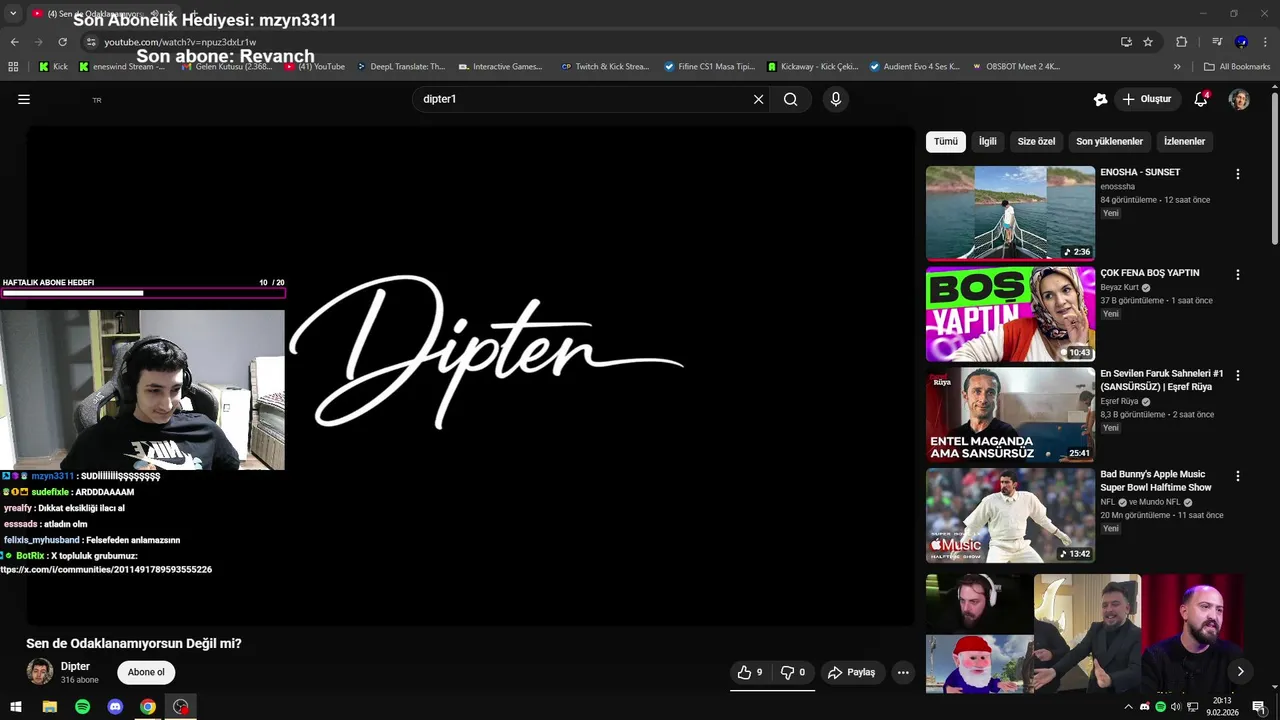The image size is (1280, 720).
Task: Open Discord from the taskbar
Action: [x=115, y=707]
